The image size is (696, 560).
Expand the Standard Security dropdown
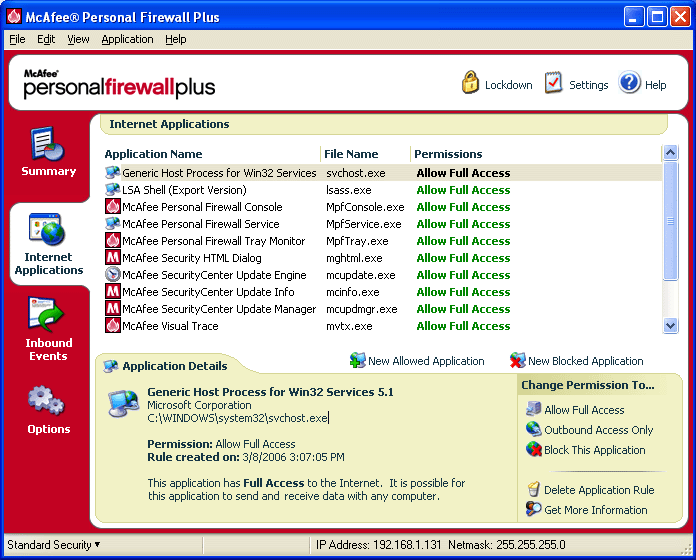tap(54, 545)
